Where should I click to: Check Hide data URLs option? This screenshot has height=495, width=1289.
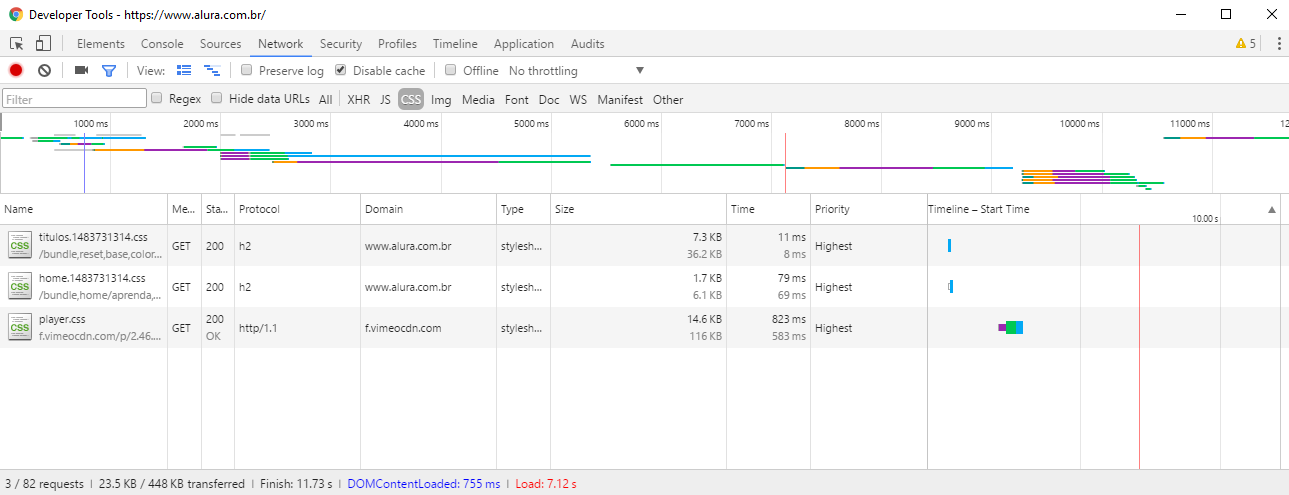[217, 98]
